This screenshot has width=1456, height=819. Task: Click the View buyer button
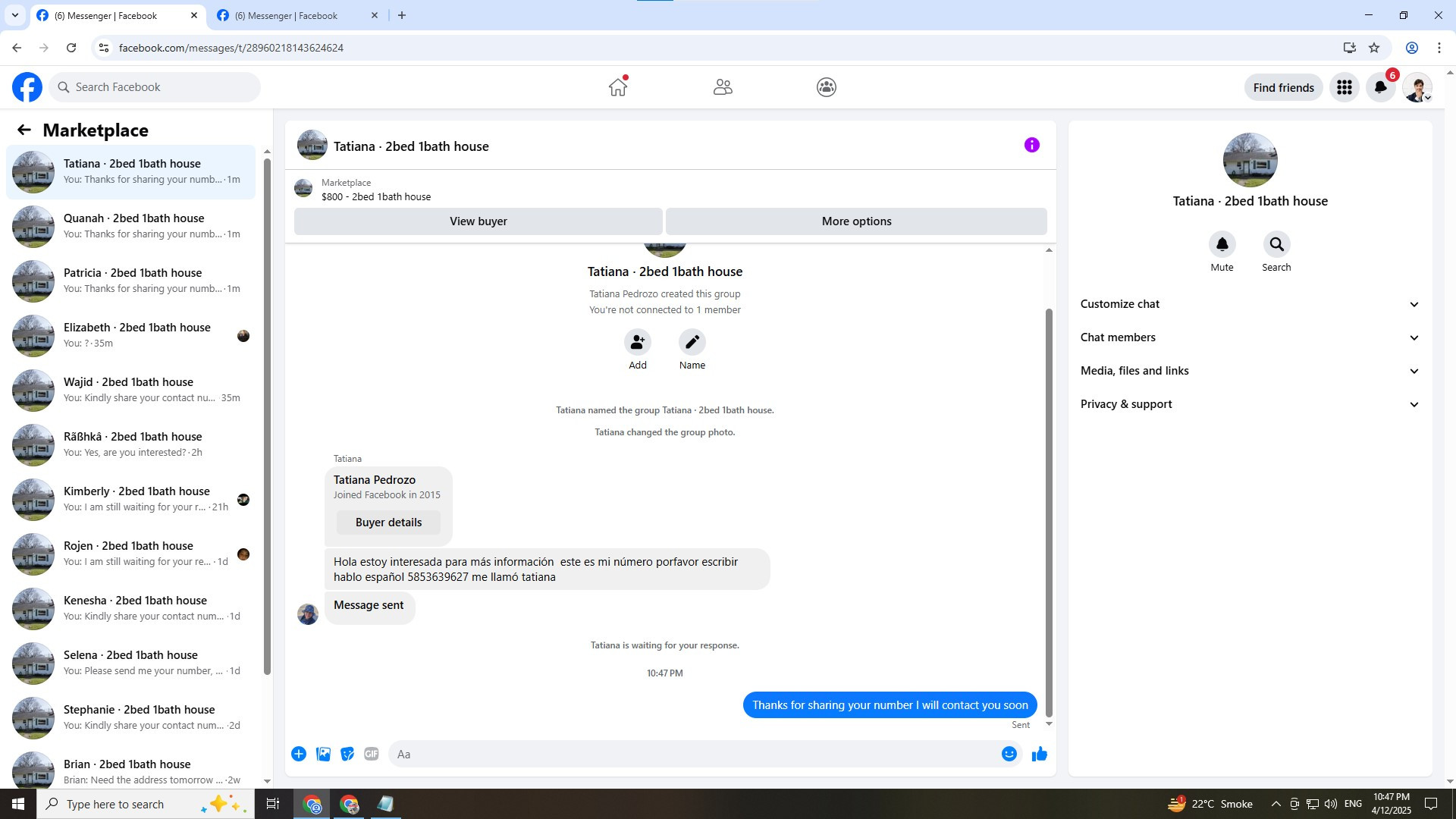pos(478,221)
